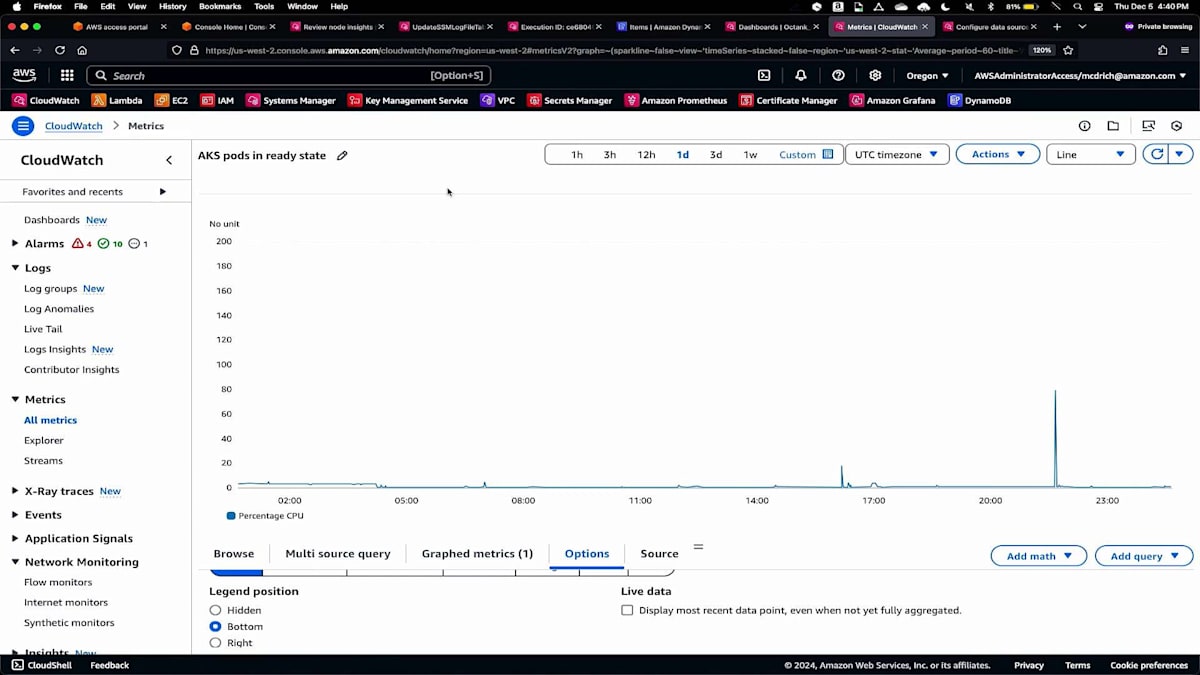1200x675 pixels.
Task: Expand the Alarms section
Action: click(x=15, y=243)
